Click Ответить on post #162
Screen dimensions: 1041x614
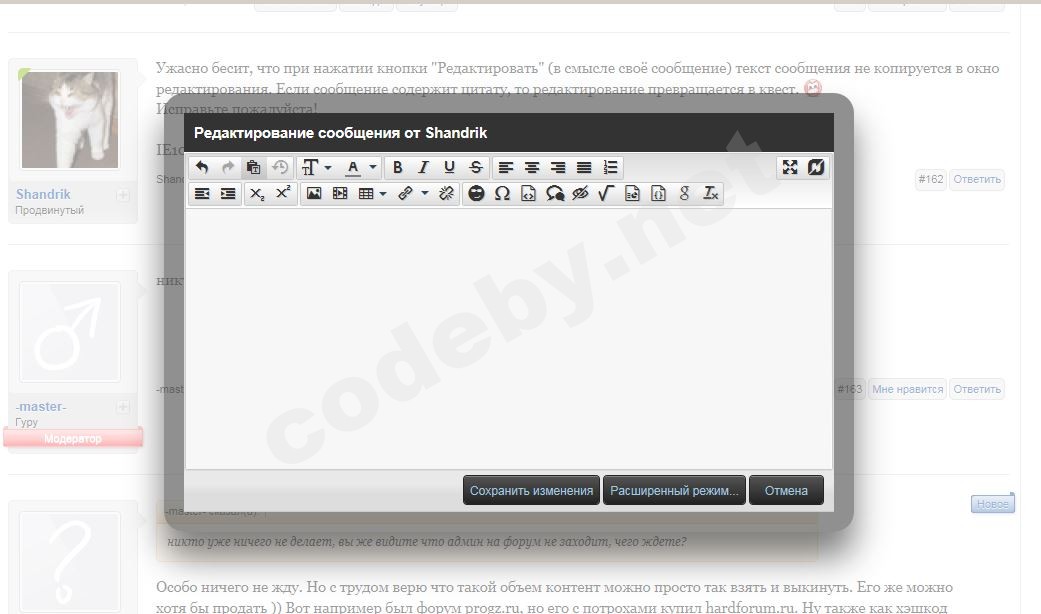tap(977, 179)
